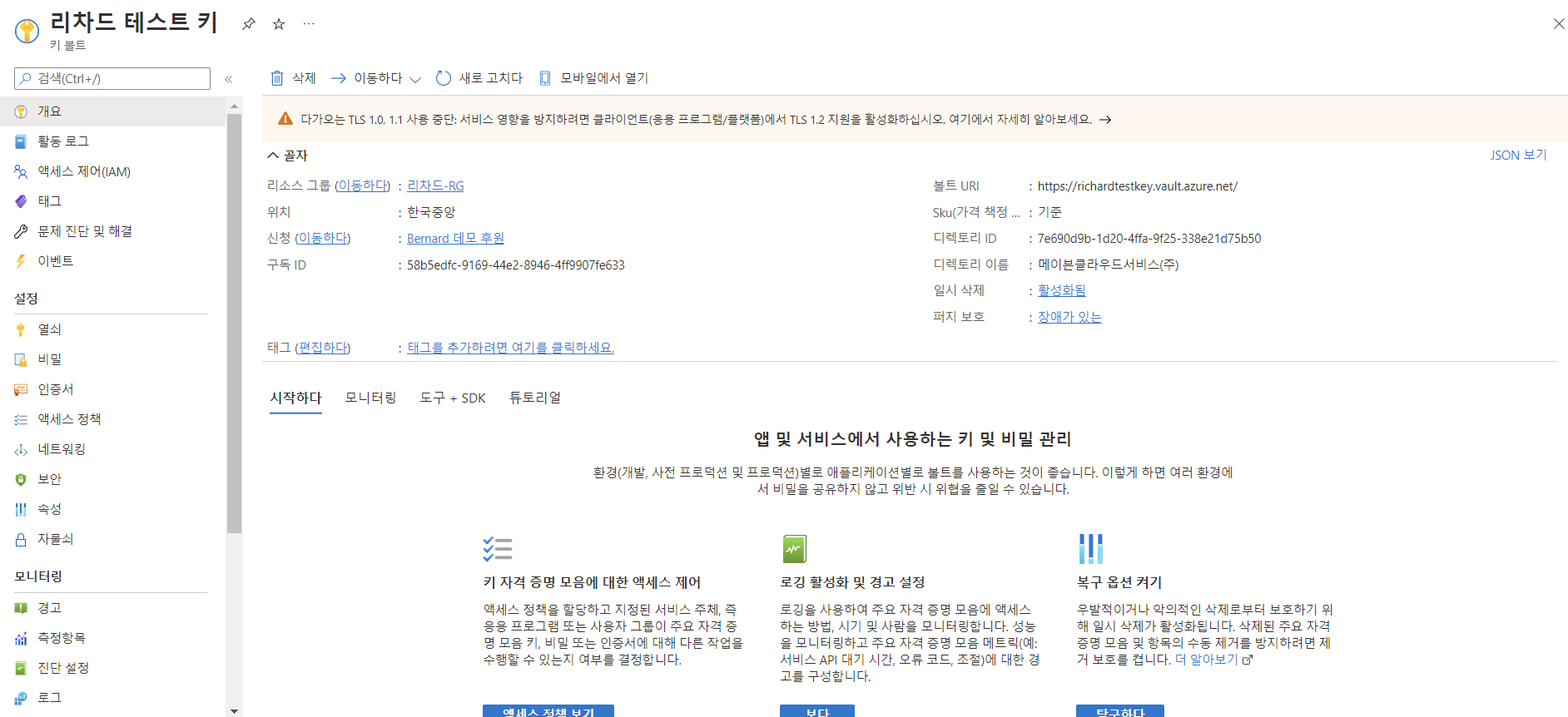
Task: Click 태그를 추가하려면 여기를 클릭하세요 link
Action: (x=510, y=348)
